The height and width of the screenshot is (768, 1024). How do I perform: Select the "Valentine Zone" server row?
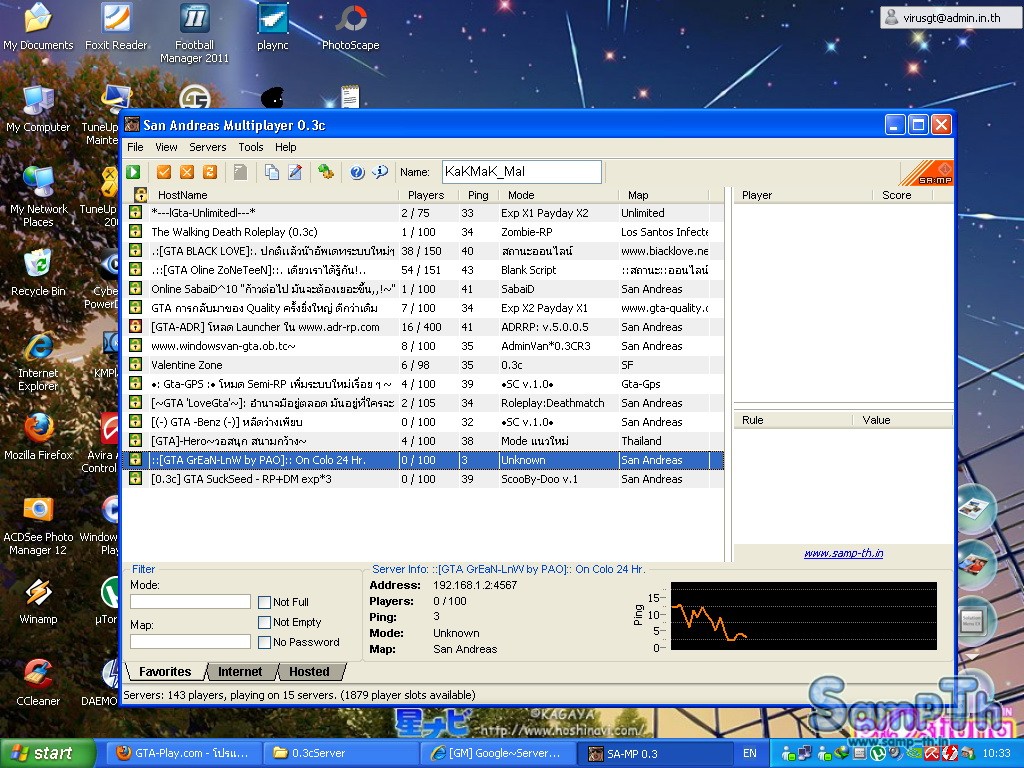pyautogui.click(x=423, y=364)
